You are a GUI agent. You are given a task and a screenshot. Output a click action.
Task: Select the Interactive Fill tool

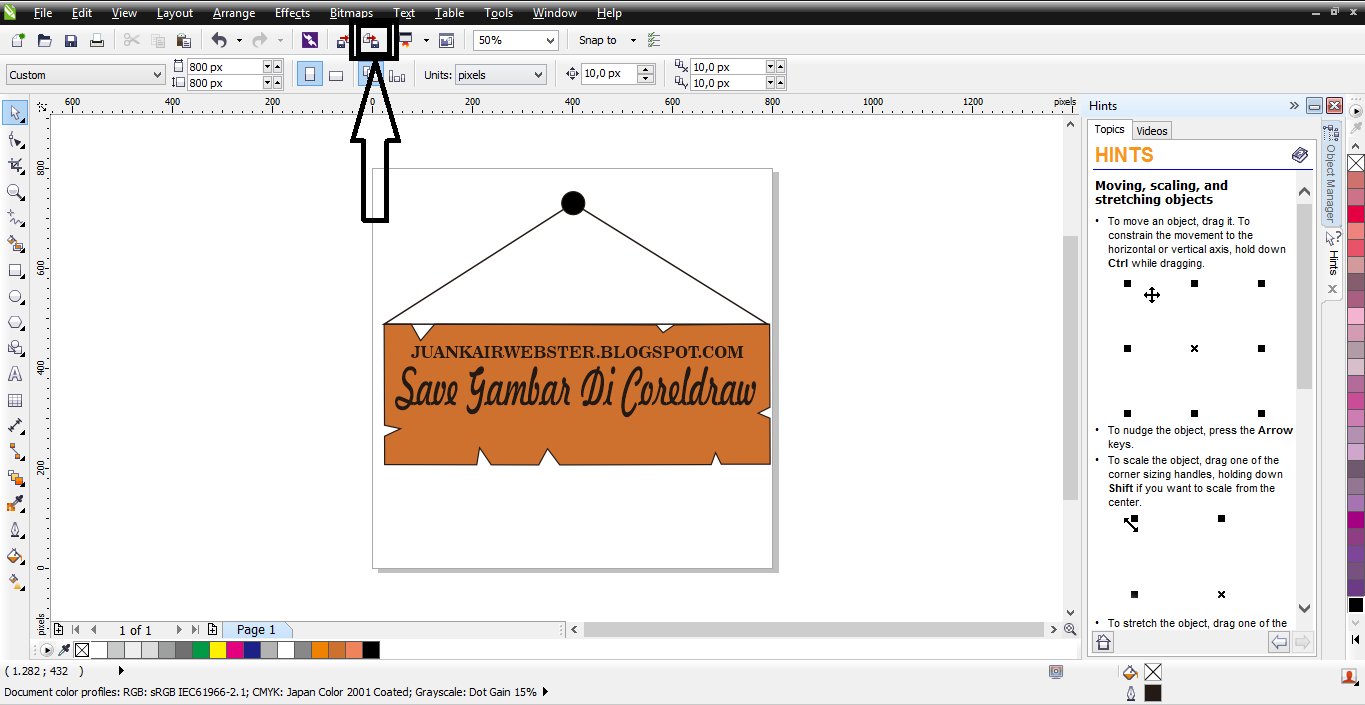pyautogui.click(x=15, y=582)
